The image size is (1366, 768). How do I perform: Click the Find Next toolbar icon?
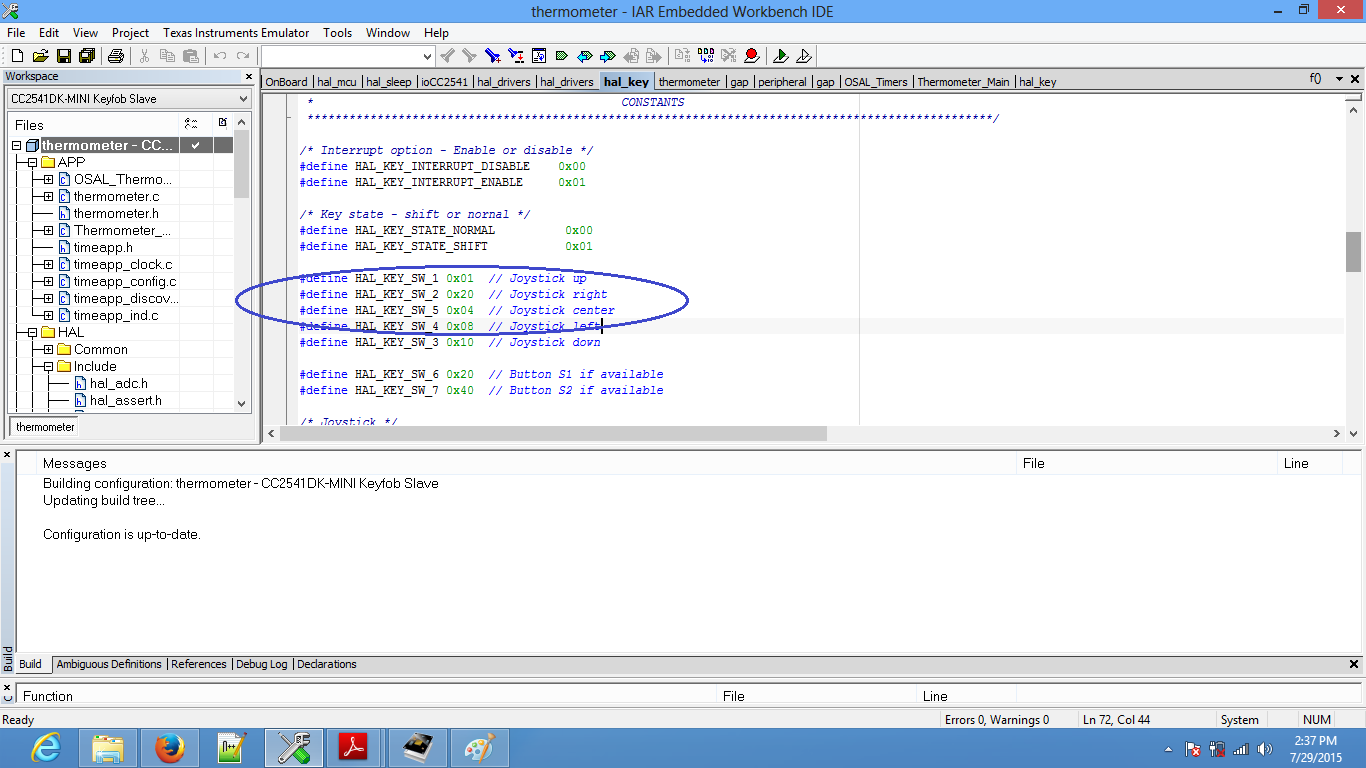pos(469,56)
